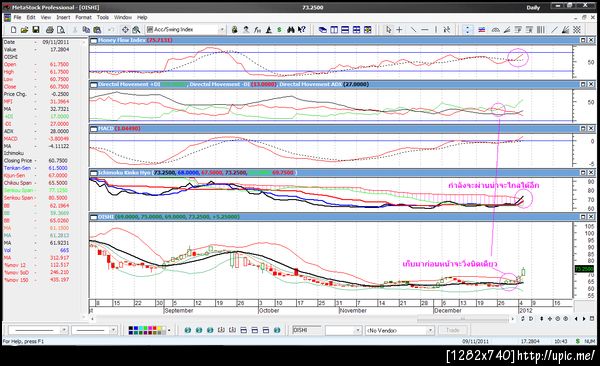
Task: Open the Help menu
Action: point(142,17)
